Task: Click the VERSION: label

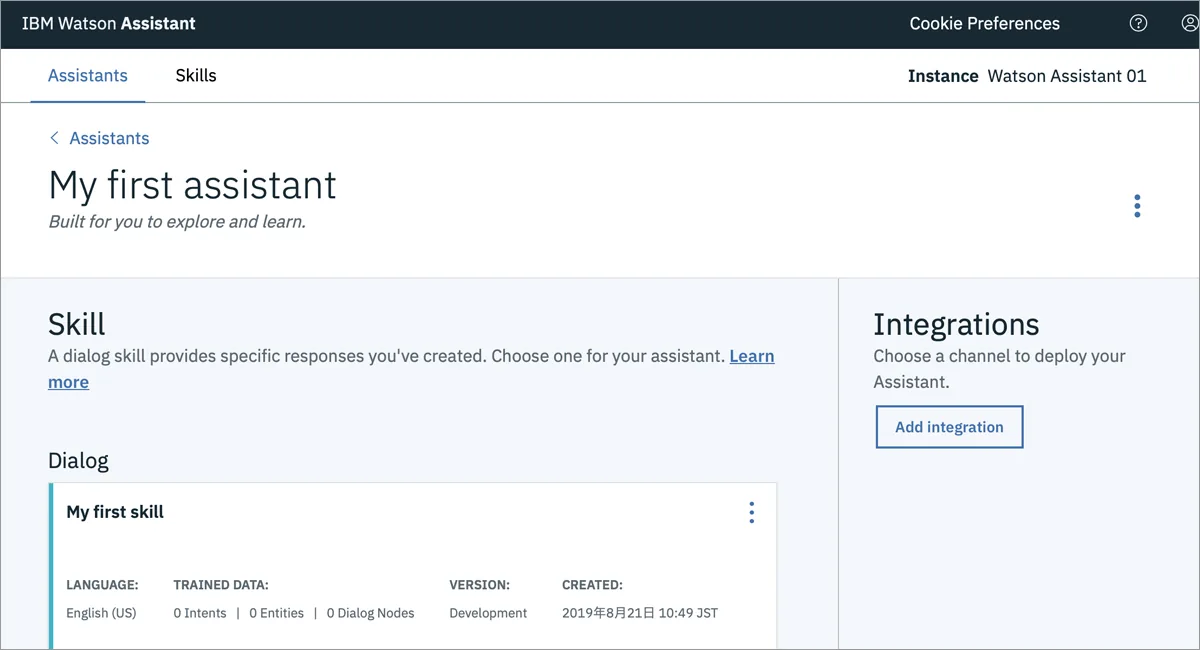Action: click(479, 585)
